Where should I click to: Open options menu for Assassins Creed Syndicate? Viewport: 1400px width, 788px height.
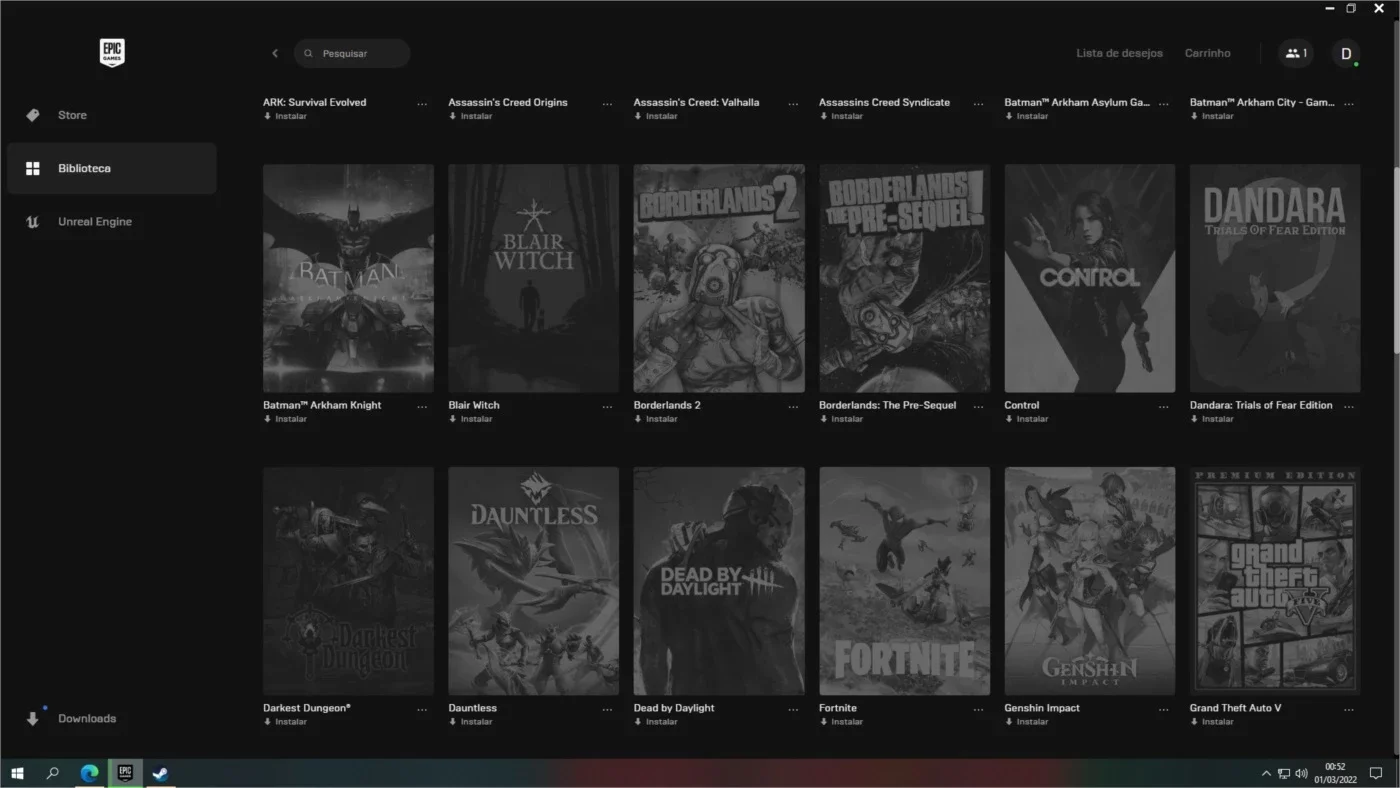point(978,103)
